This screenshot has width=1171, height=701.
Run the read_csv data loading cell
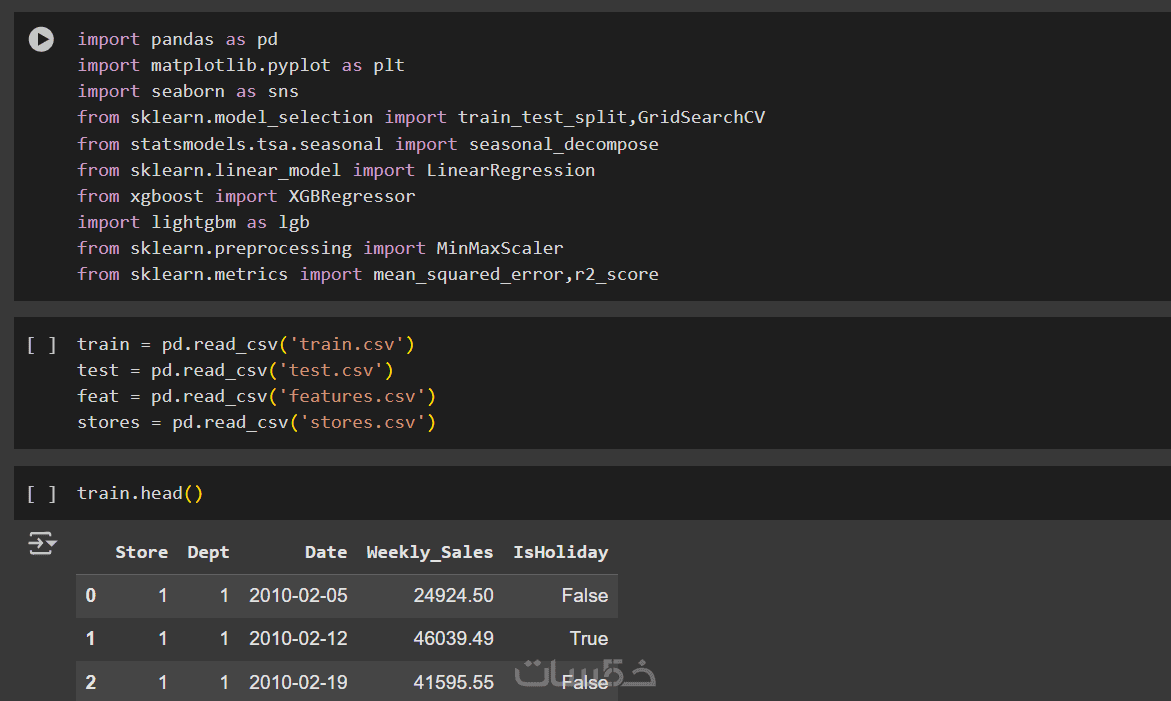tap(41, 345)
